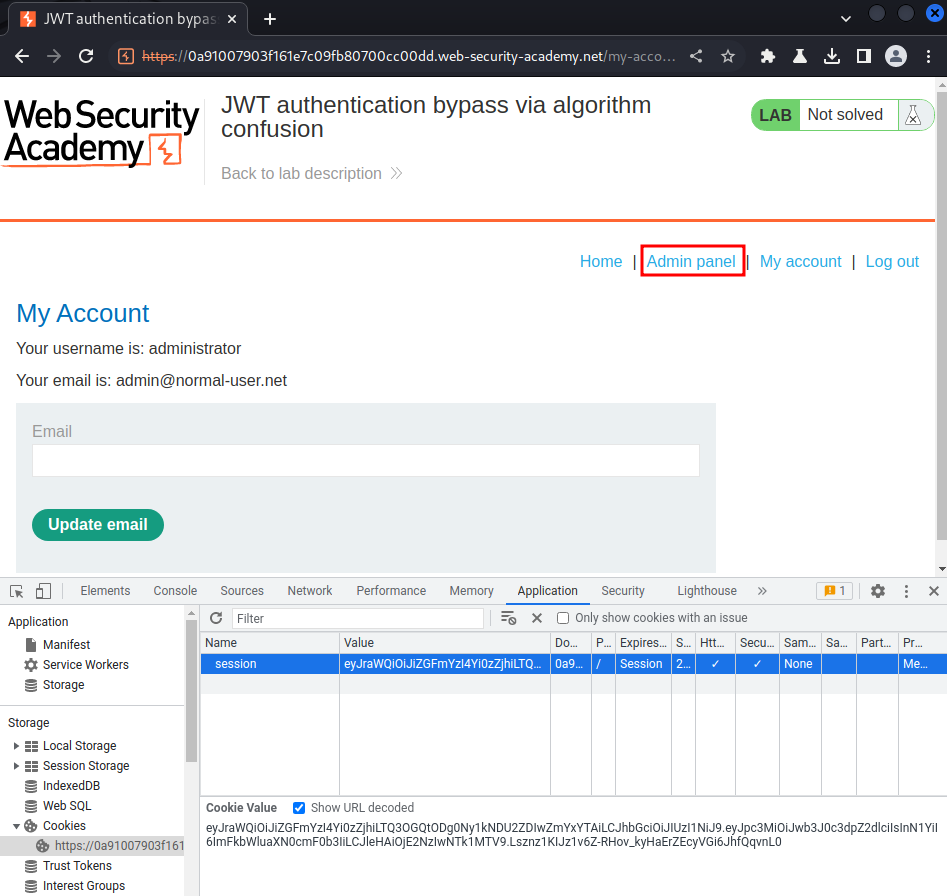Click the browser forward arrow
The height and width of the screenshot is (896, 947).
[54, 56]
